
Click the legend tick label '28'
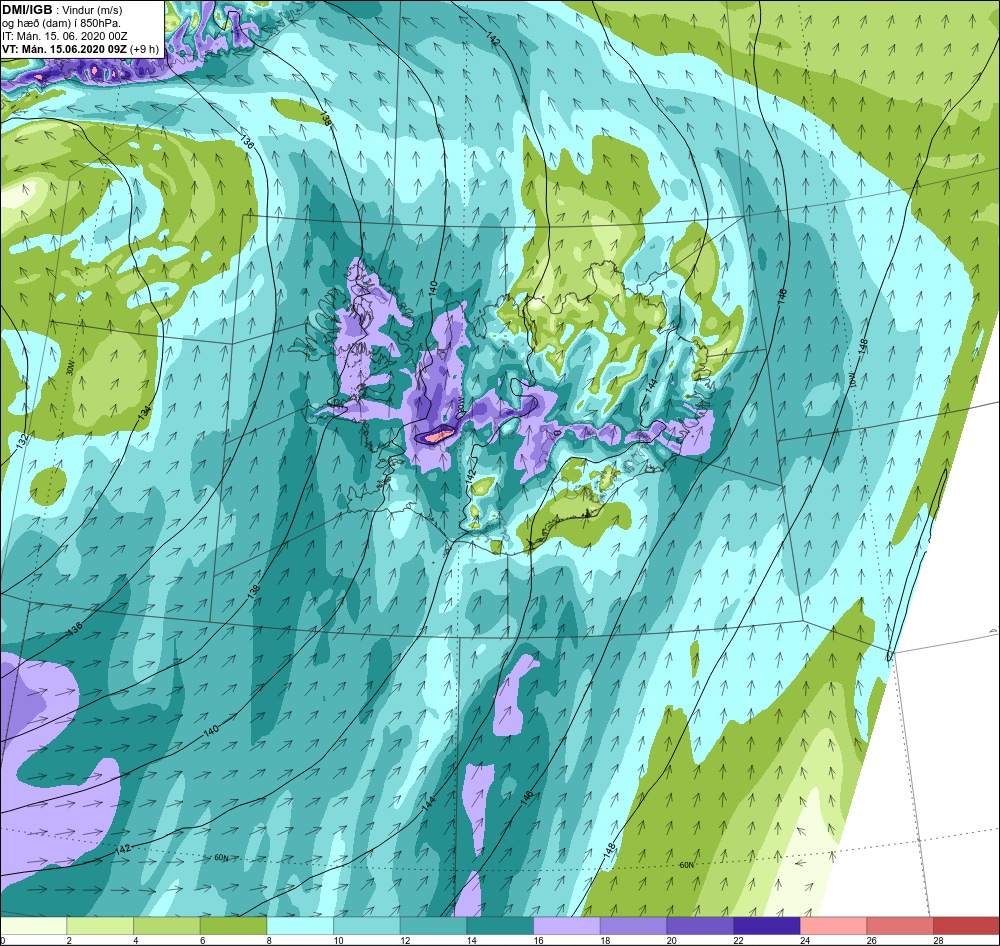[938, 940]
